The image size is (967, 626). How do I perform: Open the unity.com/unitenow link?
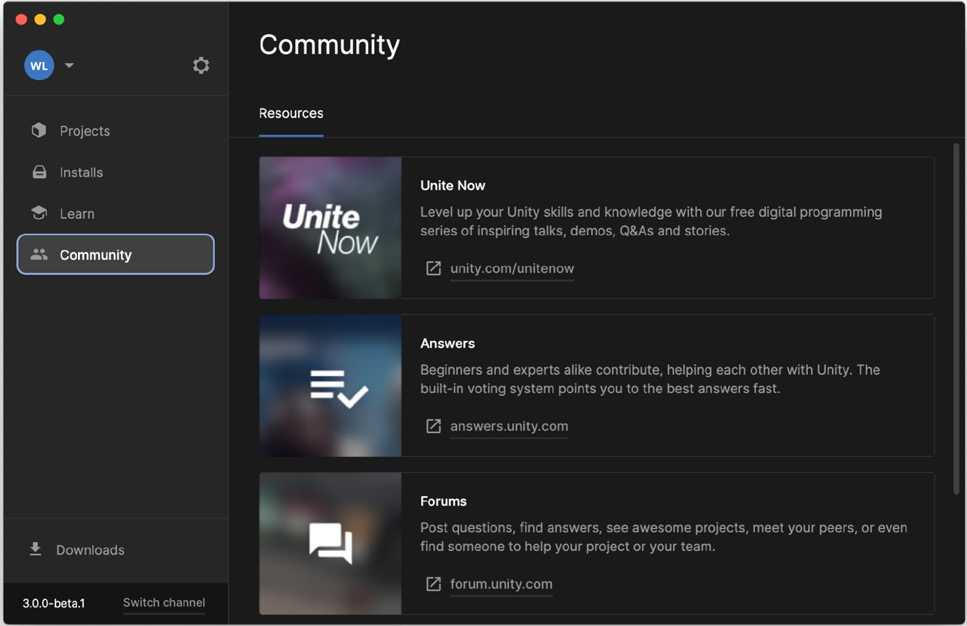tap(512, 268)
